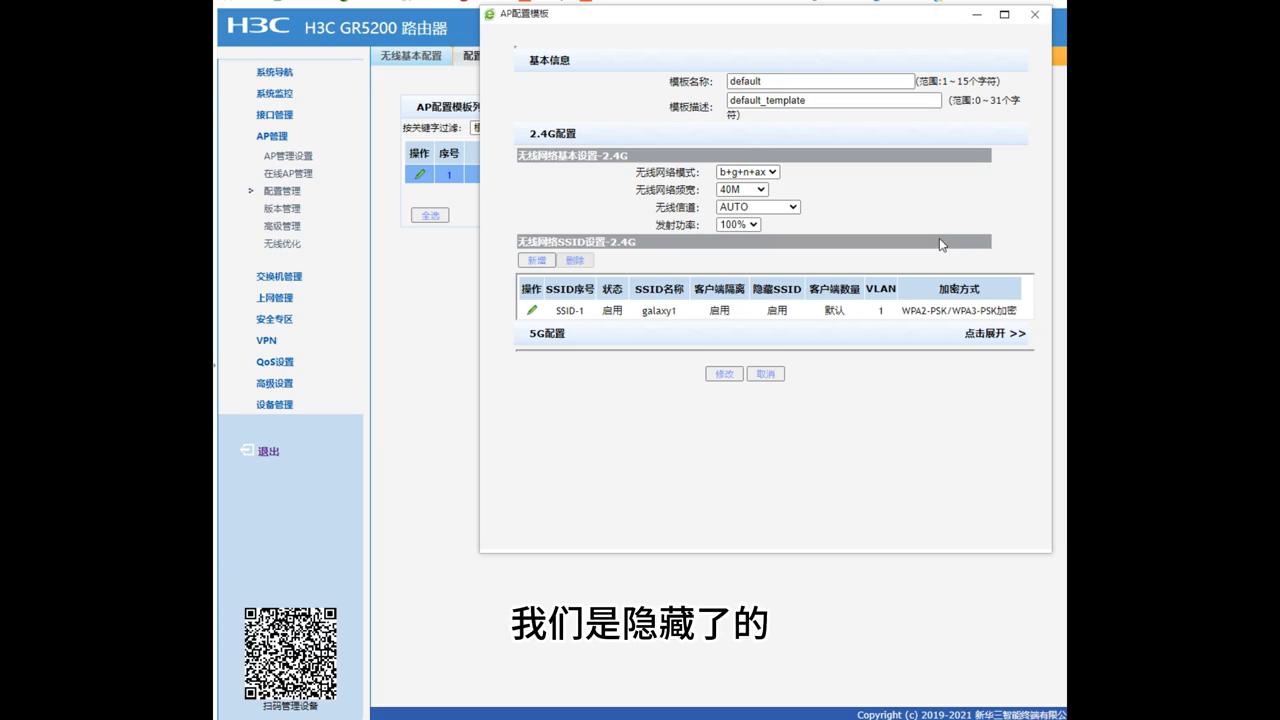Open the 无线网络频宽 40M dropdown

[740, 189]
